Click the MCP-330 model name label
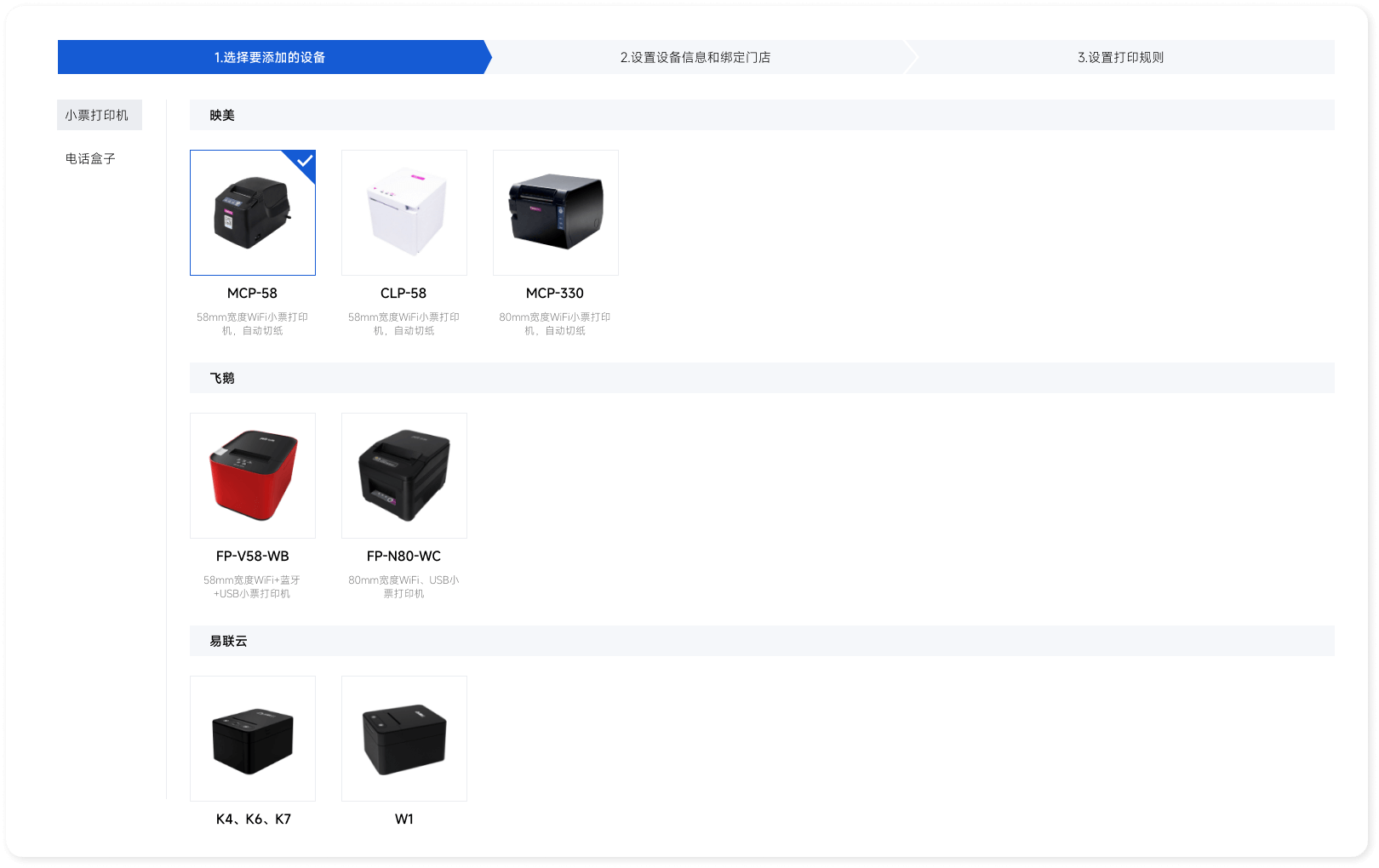The image size is (1379, 868). pyautogui.click(x=555, y=293)
